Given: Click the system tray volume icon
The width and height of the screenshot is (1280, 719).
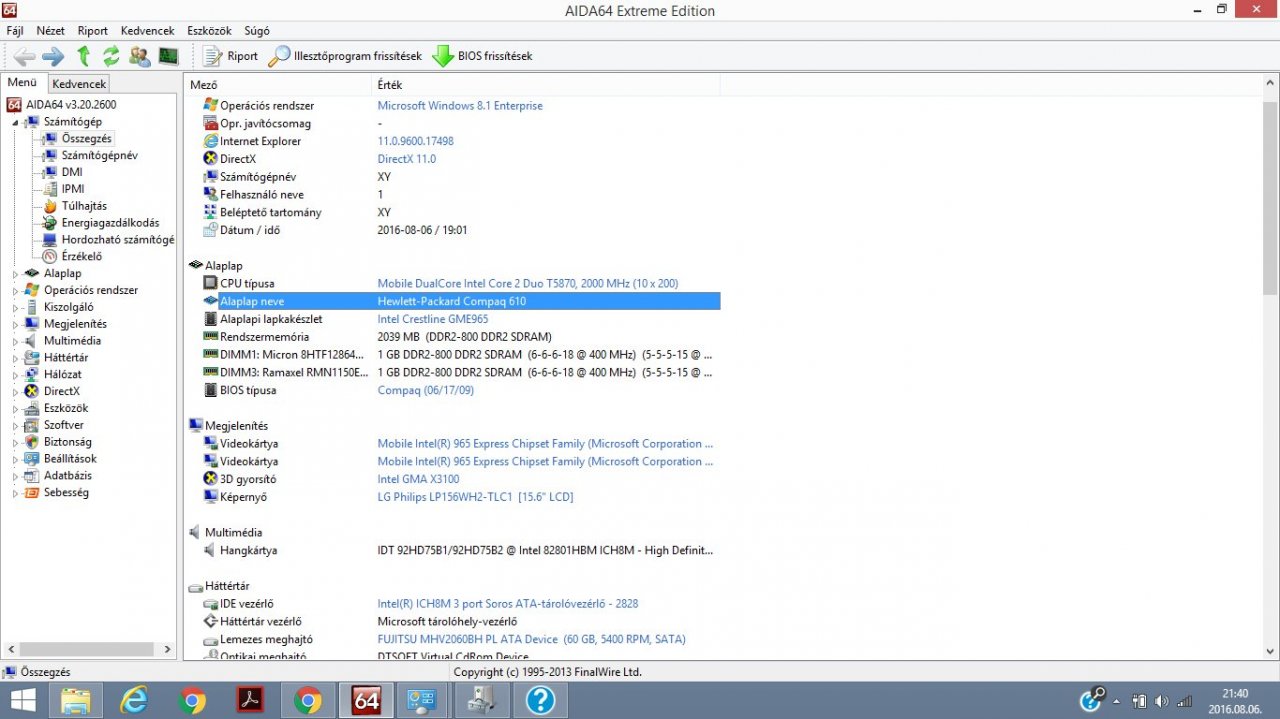Looking at the screenshot, I should [1163, 701].
